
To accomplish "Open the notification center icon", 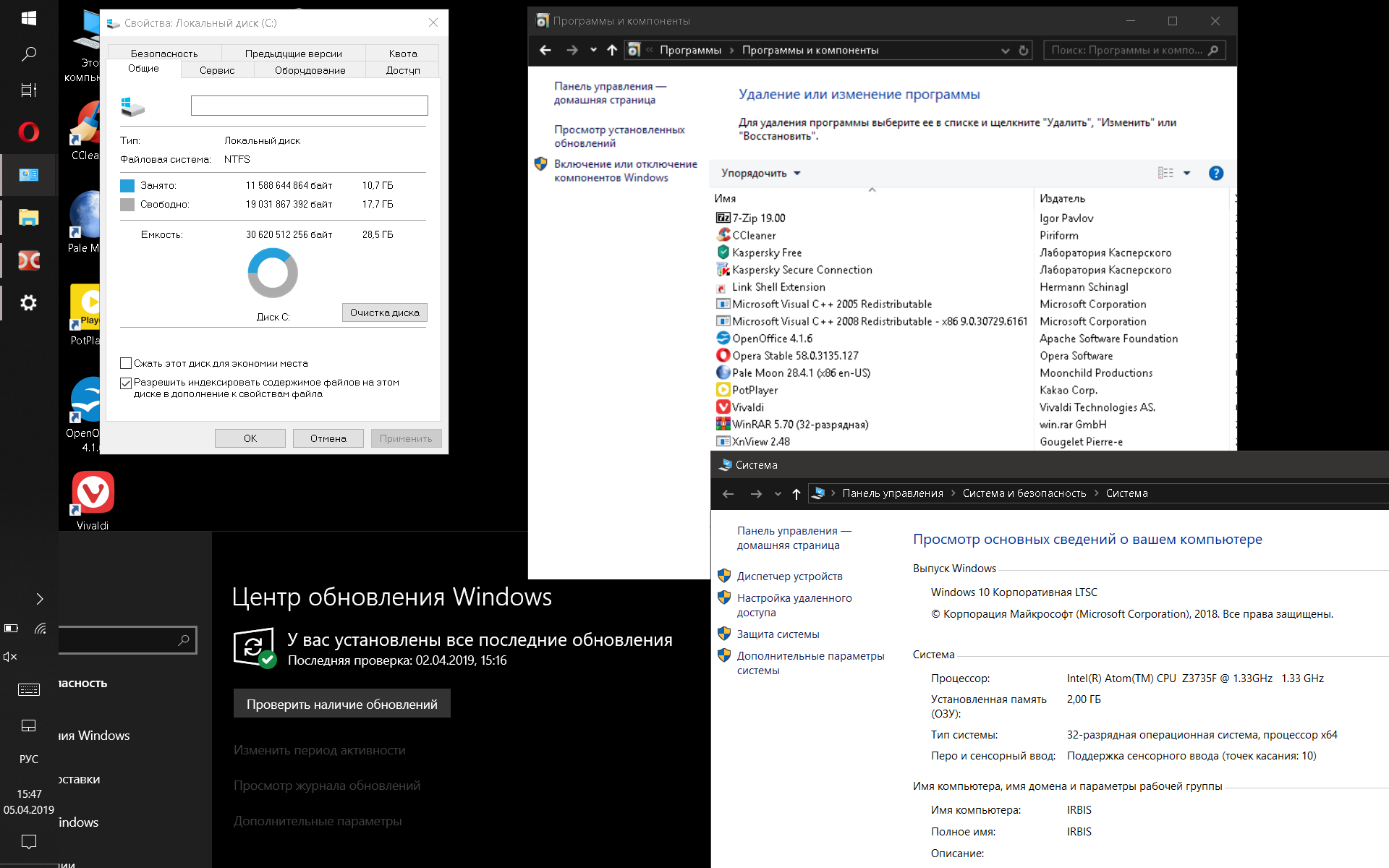I will tap(29, 841).
